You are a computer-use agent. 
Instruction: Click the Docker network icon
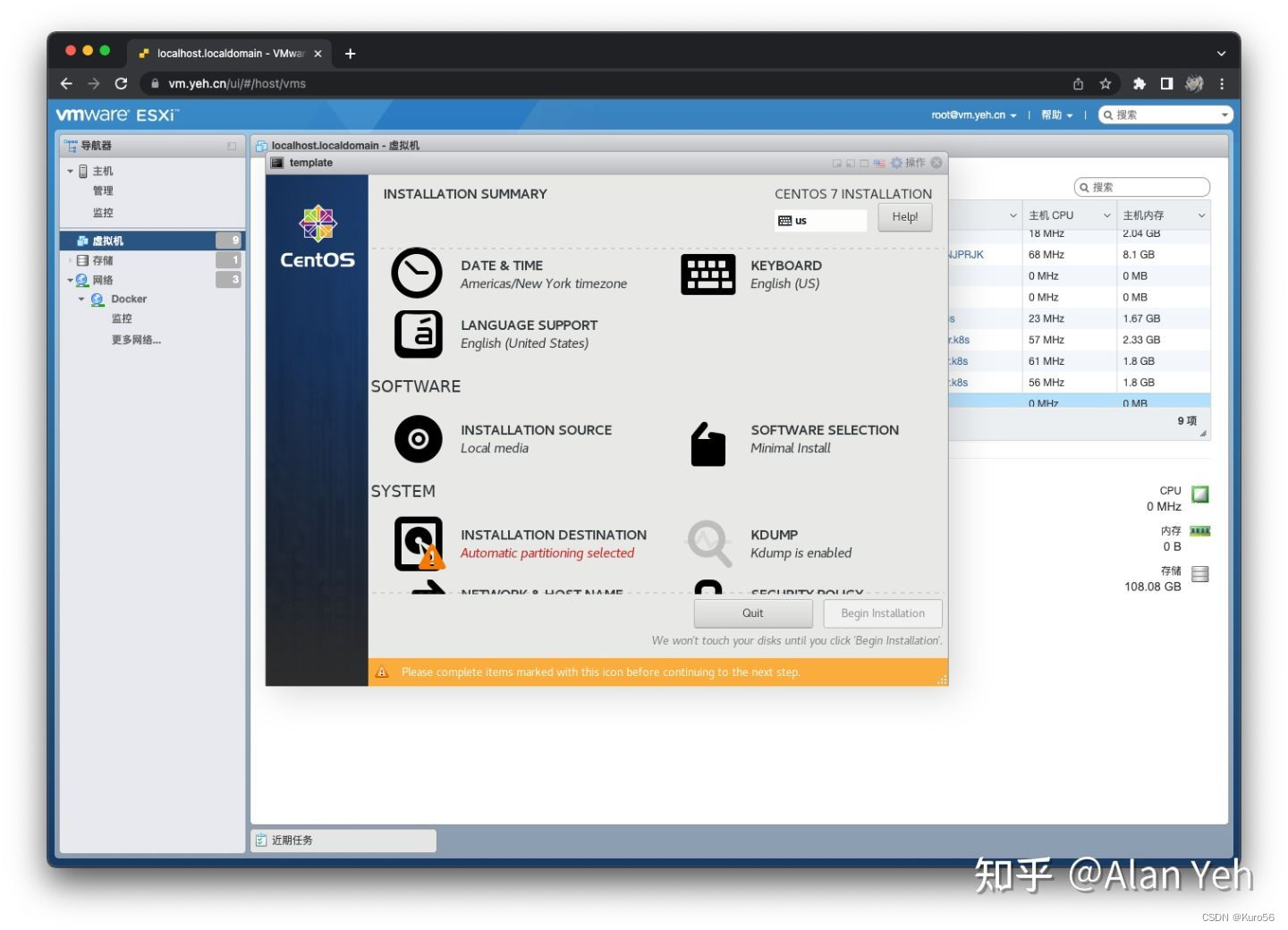(97, 300)
